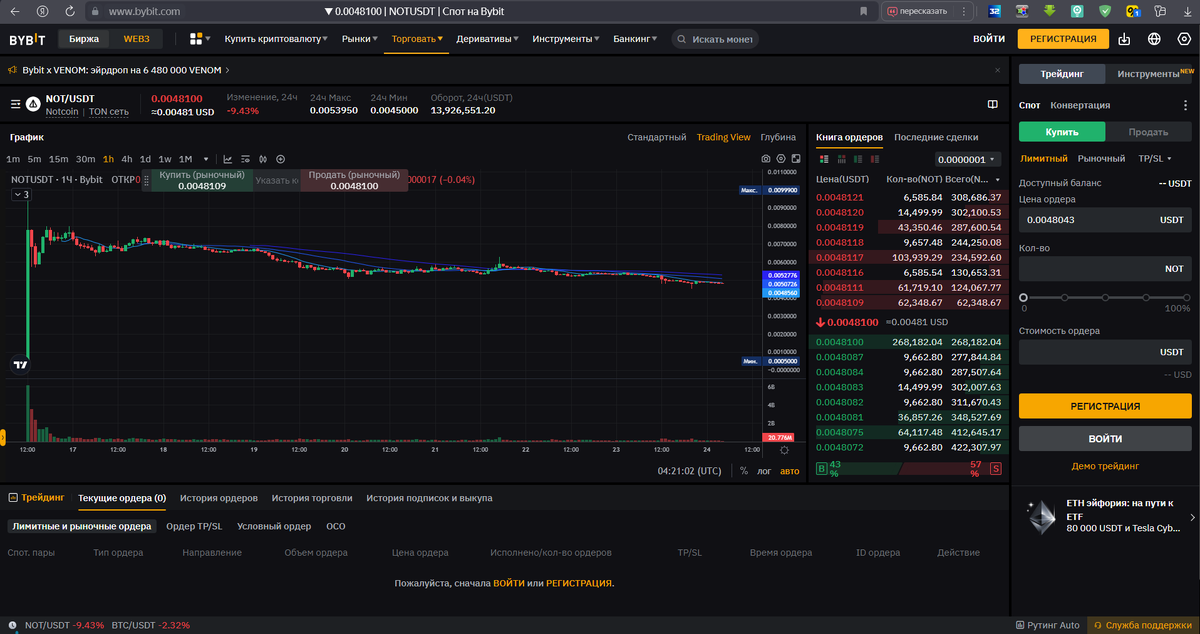The width and height of the screenshot is (1200, 634).
Task: Toggle log scale on chart
Action: click(765, 471)
